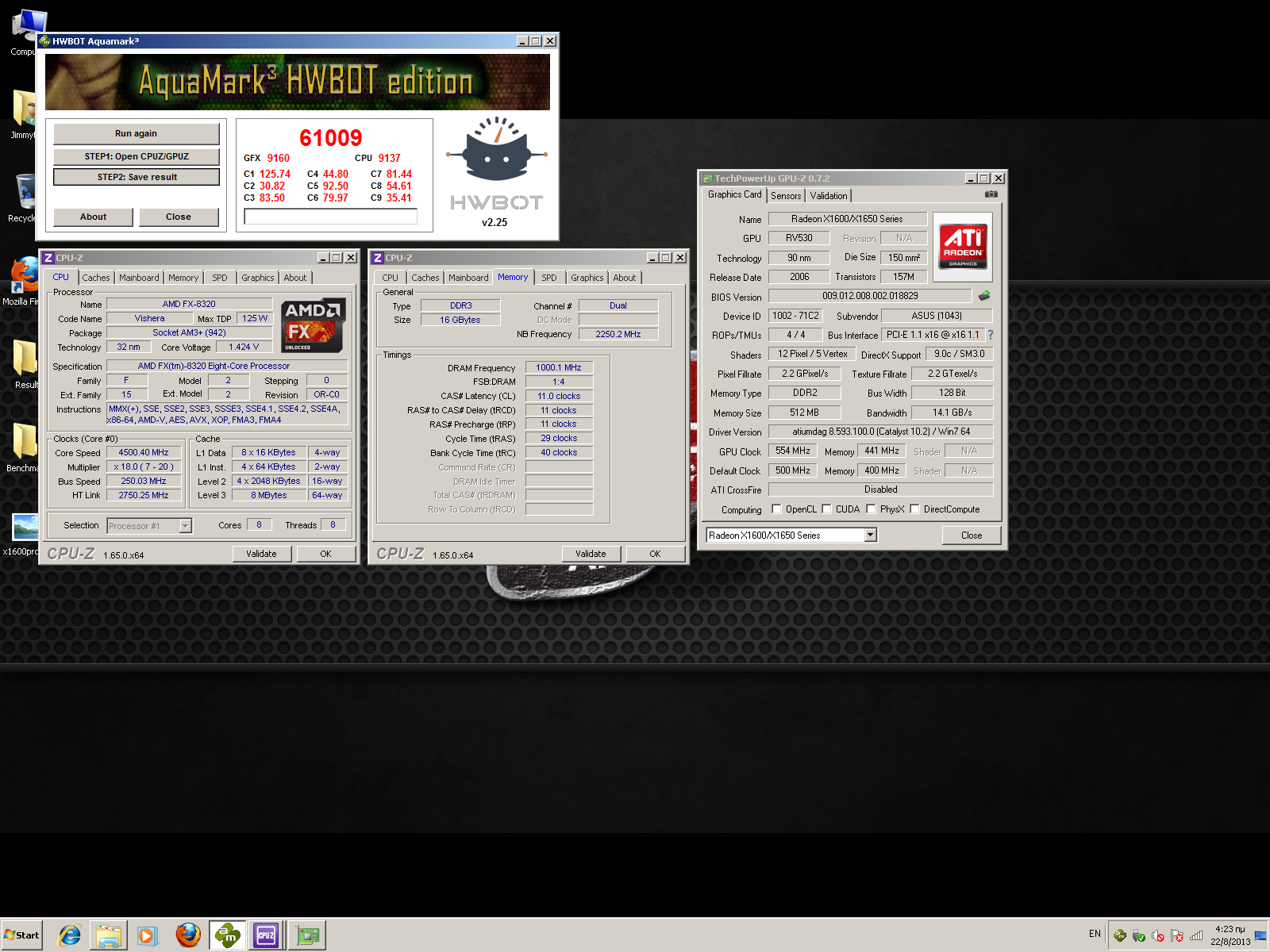This screenshot has width=1270, height=952.
Task: Open Windows Explorer folder from taskbar
Action: pos(109,935)
